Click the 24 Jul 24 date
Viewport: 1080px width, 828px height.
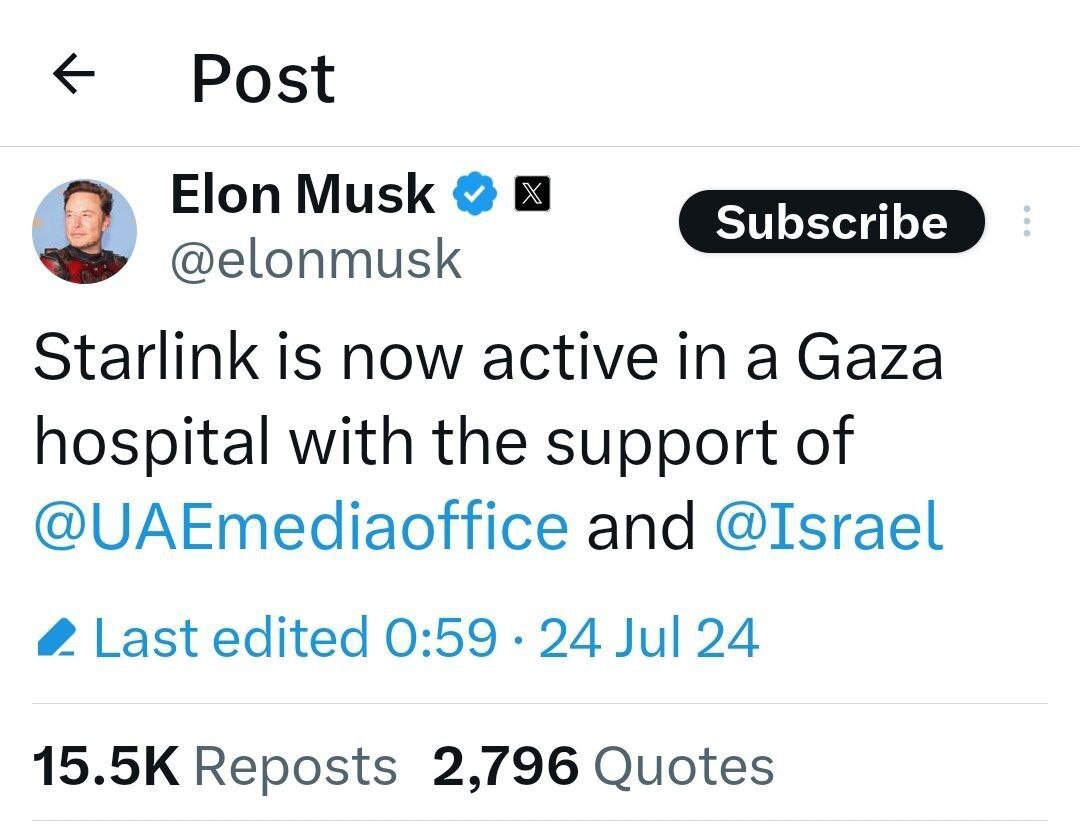click(649, 637)
